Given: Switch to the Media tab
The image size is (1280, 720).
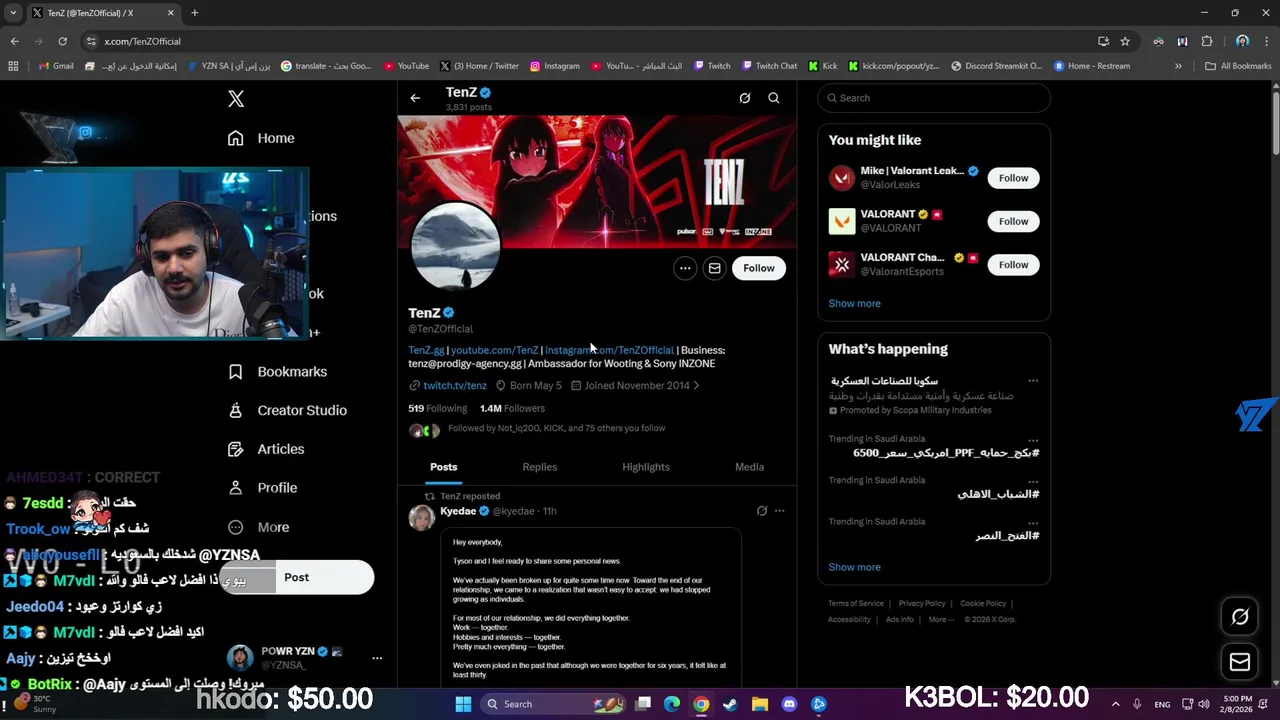Looking at the screenshot, I should (x=749, y=467).
